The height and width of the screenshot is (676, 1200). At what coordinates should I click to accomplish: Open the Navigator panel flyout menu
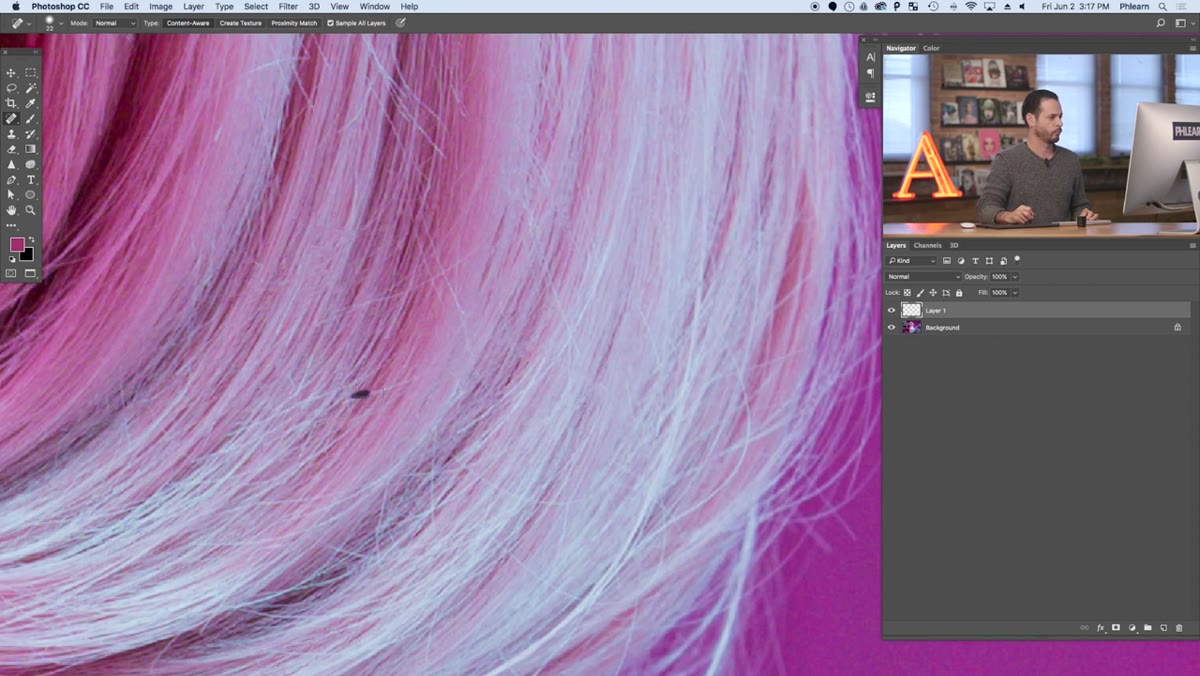pyautogui.click(x=1192, y=48)
